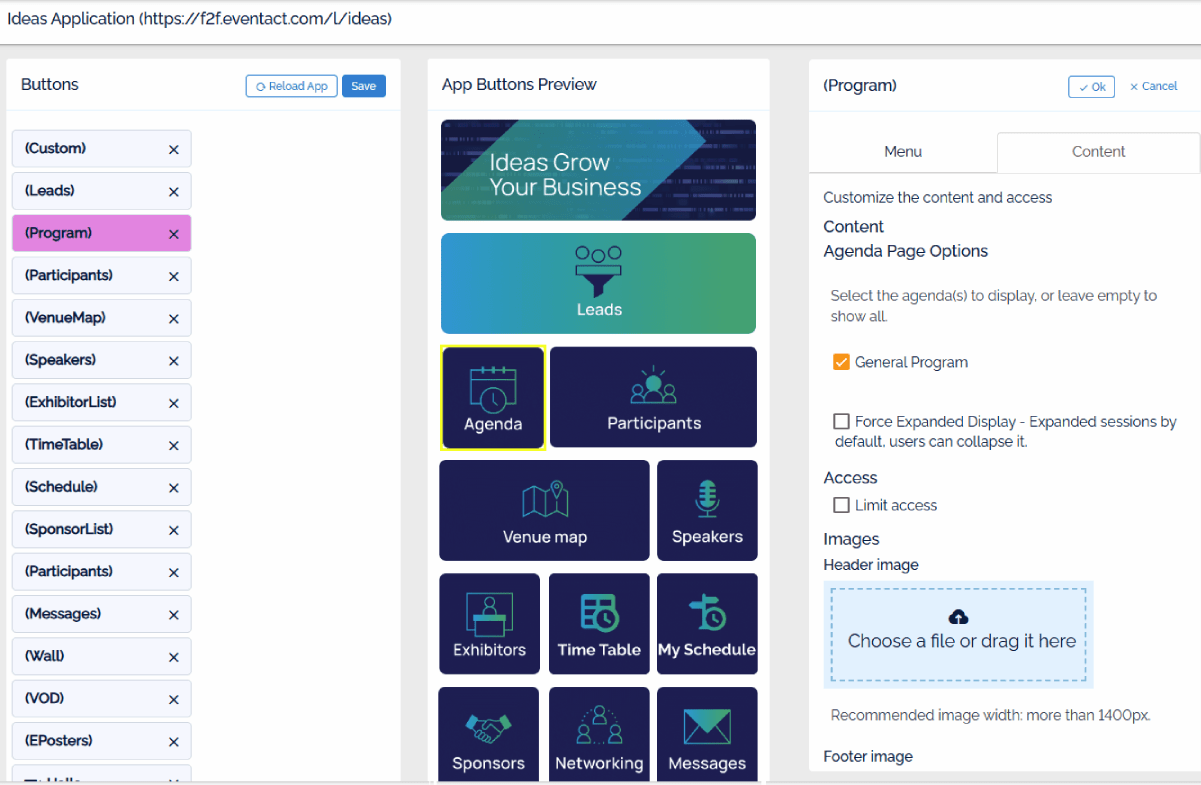Switch to the Menu tab
1201x785 pixels.
pos(902,152)
